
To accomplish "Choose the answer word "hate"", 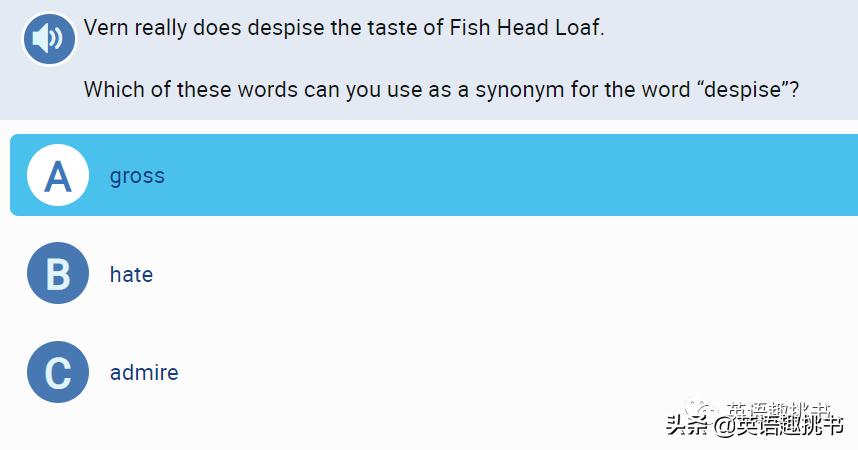I will point(131,274).
